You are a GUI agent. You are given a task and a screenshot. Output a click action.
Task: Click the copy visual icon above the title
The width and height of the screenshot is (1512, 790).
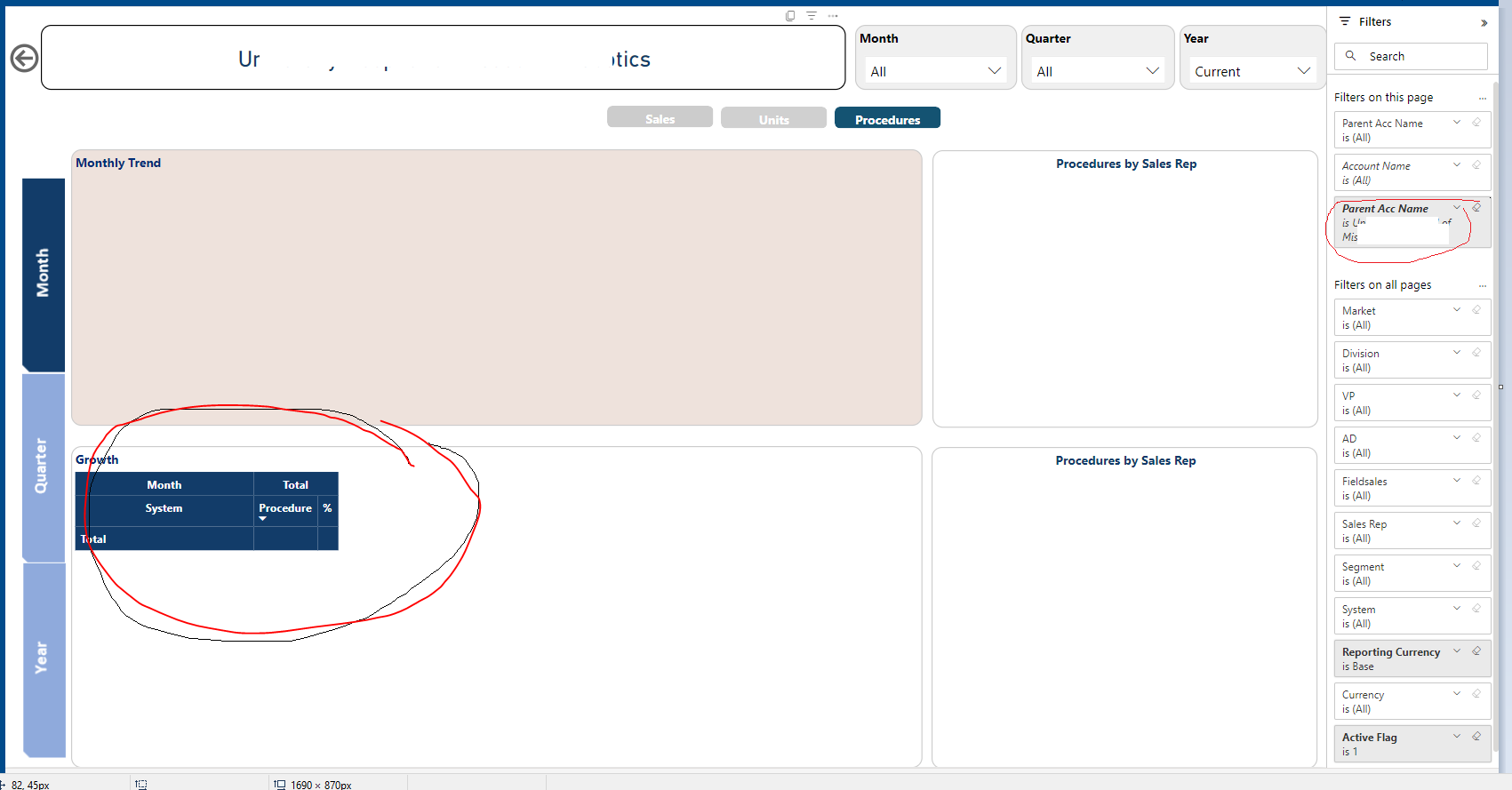pyautogui.click(x=790, y=16)
